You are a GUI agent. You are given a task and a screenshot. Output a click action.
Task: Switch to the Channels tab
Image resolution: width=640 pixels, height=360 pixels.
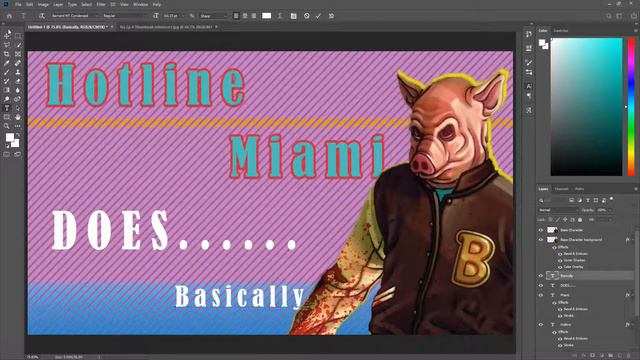click(561, 189)
